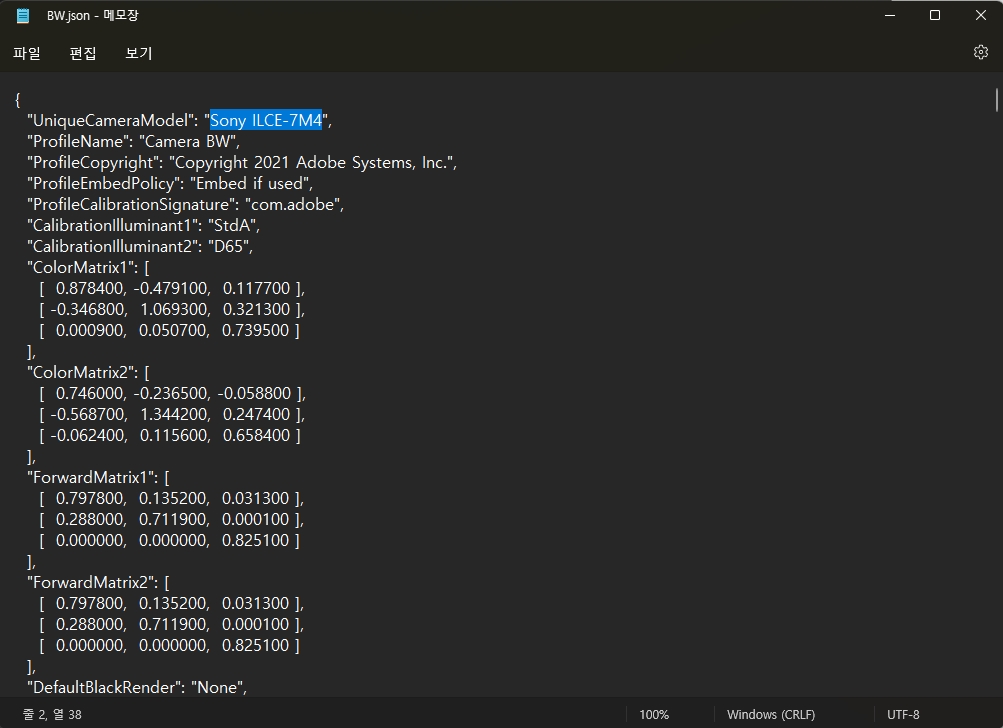This screenshot has width=1003, height=728.
Task: Click the "UniqueCameraModel" key
Action: [x=109, y=120]
